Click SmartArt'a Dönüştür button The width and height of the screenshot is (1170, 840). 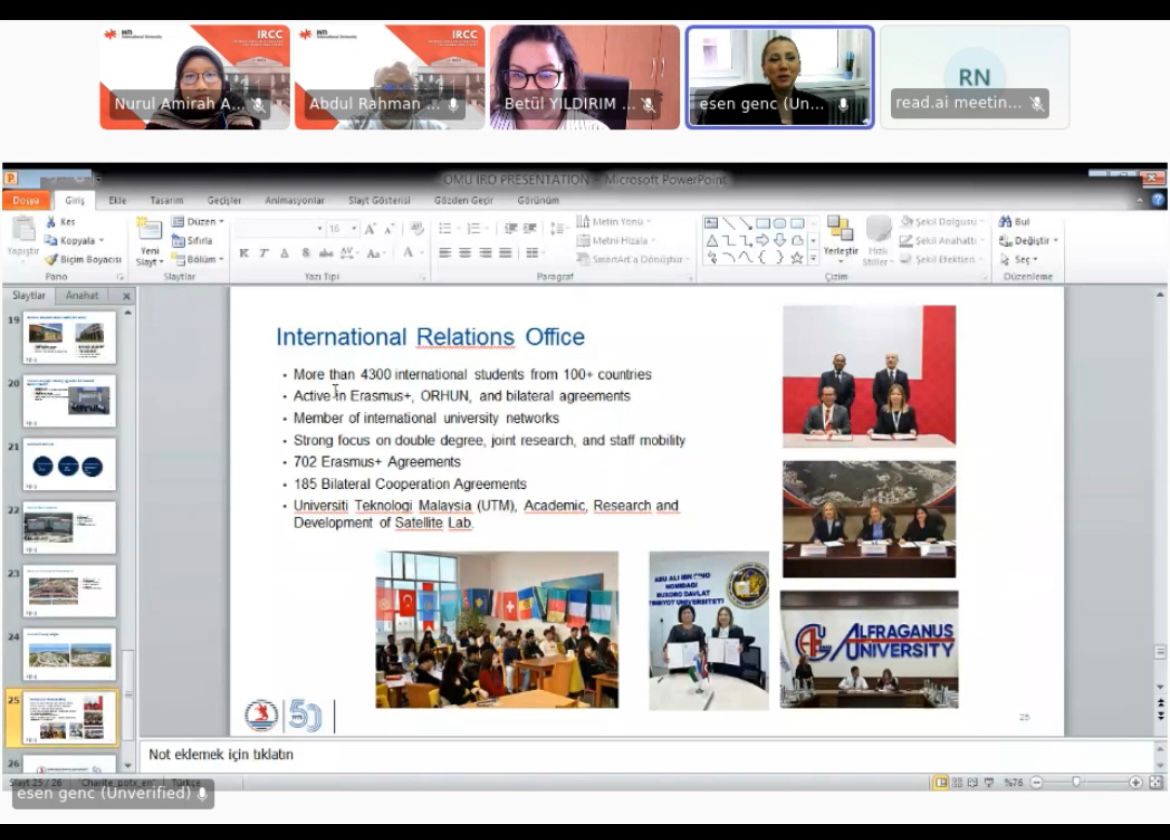click(632, 259)
